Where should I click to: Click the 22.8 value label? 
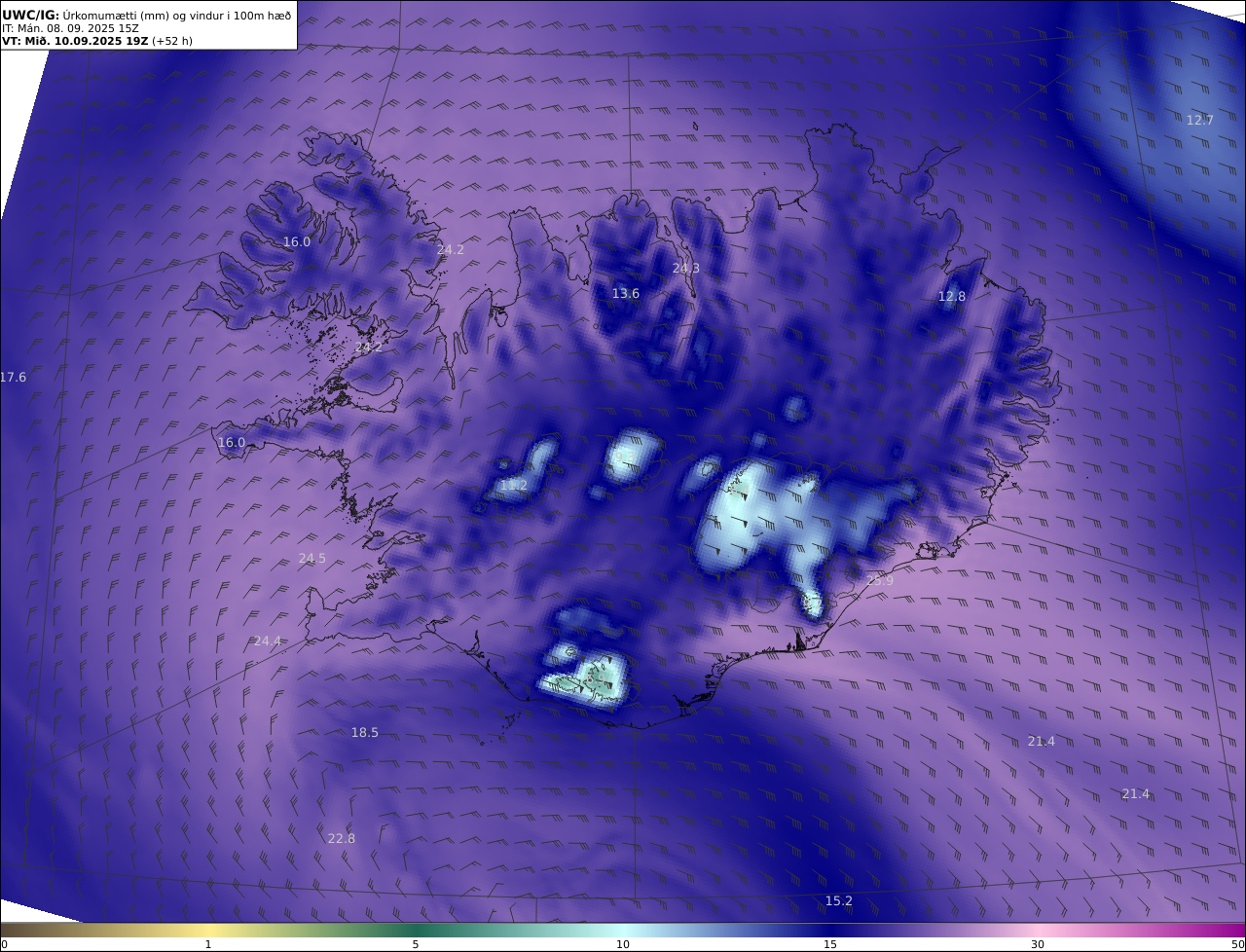342,838
